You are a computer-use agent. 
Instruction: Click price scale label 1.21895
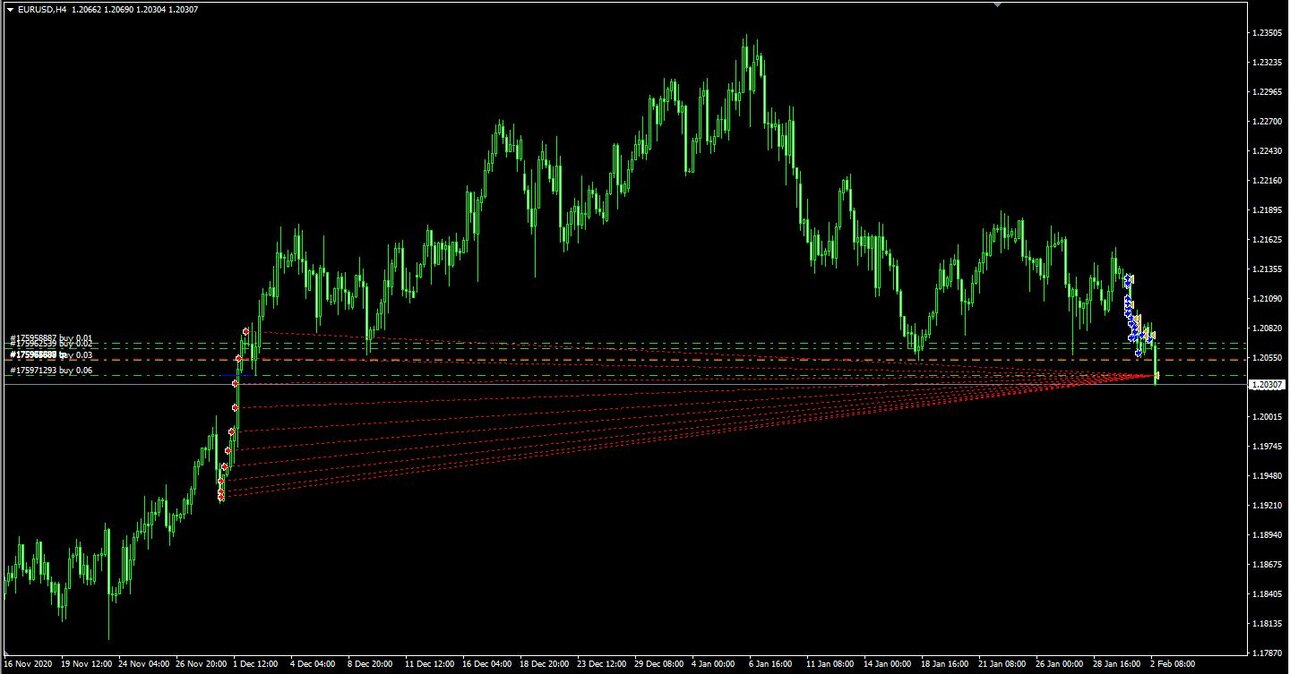(x=1267, y=210)
